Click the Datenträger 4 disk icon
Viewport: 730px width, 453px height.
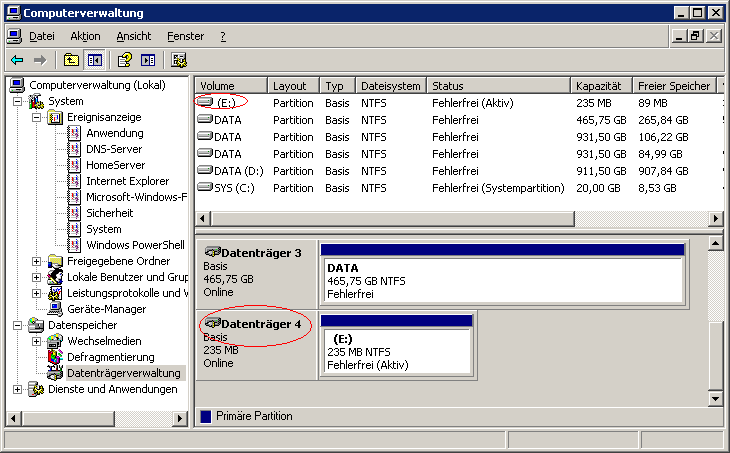pos(211,324)
